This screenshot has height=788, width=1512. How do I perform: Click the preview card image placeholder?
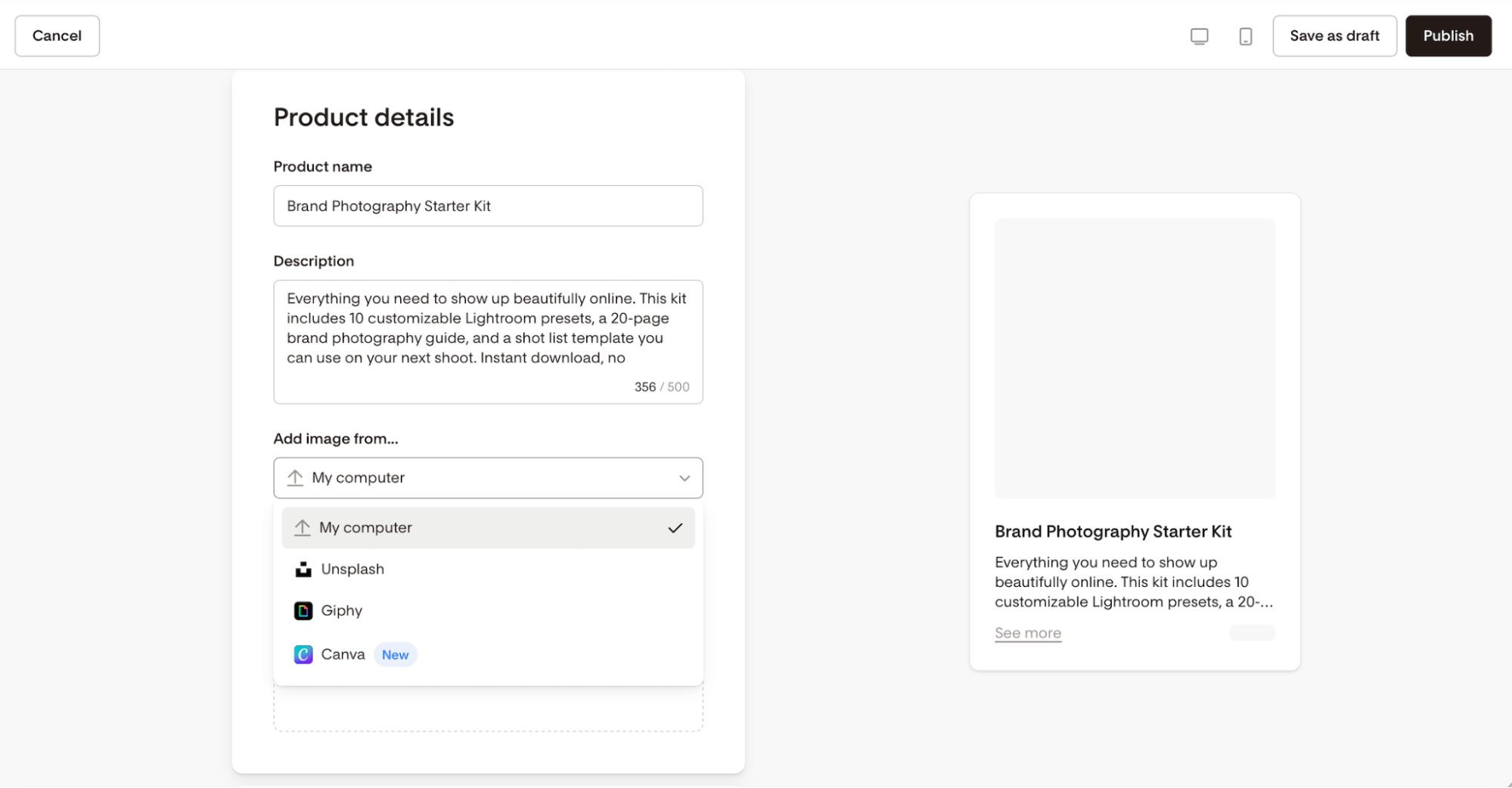pyautogui.click(x=1135, y=358)
